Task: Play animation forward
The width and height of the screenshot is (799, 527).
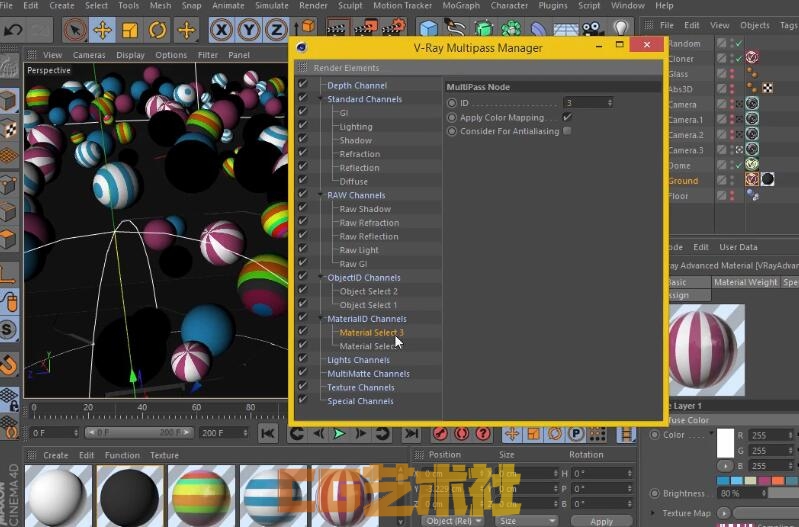Action: pos(339,434)
